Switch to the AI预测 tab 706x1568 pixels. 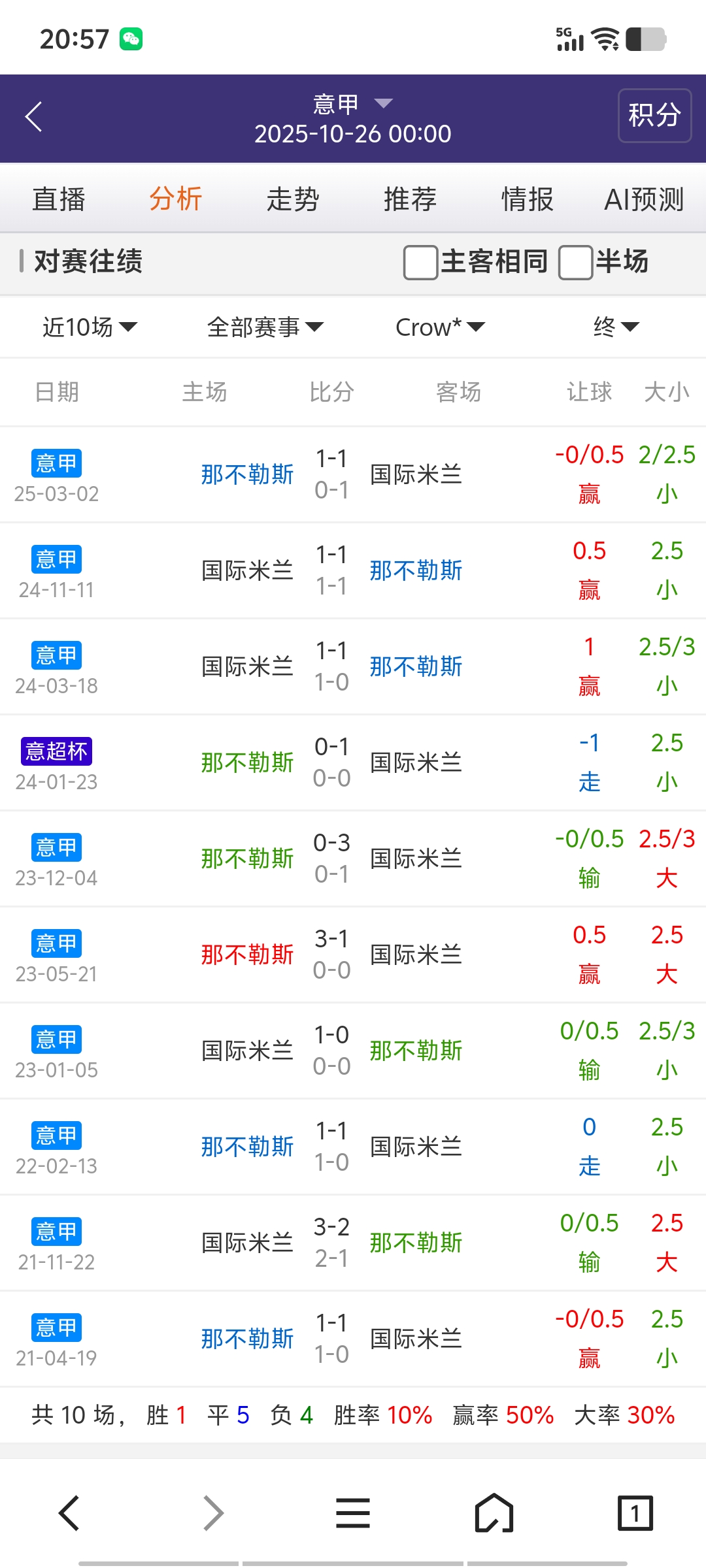(x=644, y=199)
